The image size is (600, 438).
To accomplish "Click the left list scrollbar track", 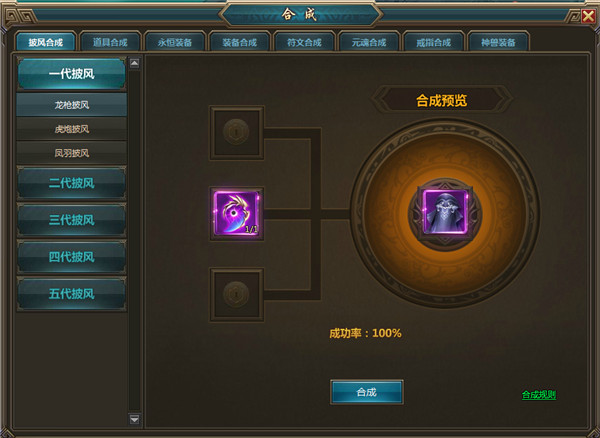I will click(x=134, y=241).
